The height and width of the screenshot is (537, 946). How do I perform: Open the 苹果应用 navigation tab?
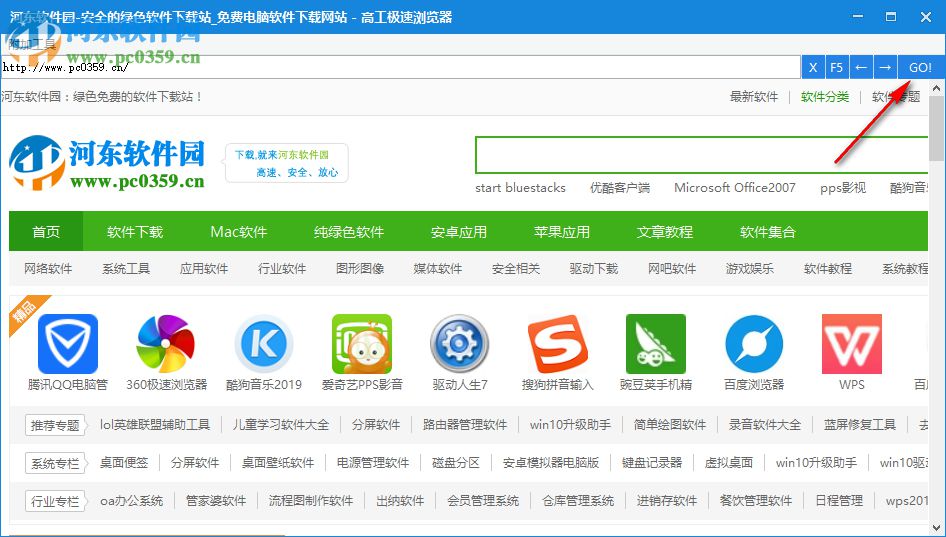562,232
